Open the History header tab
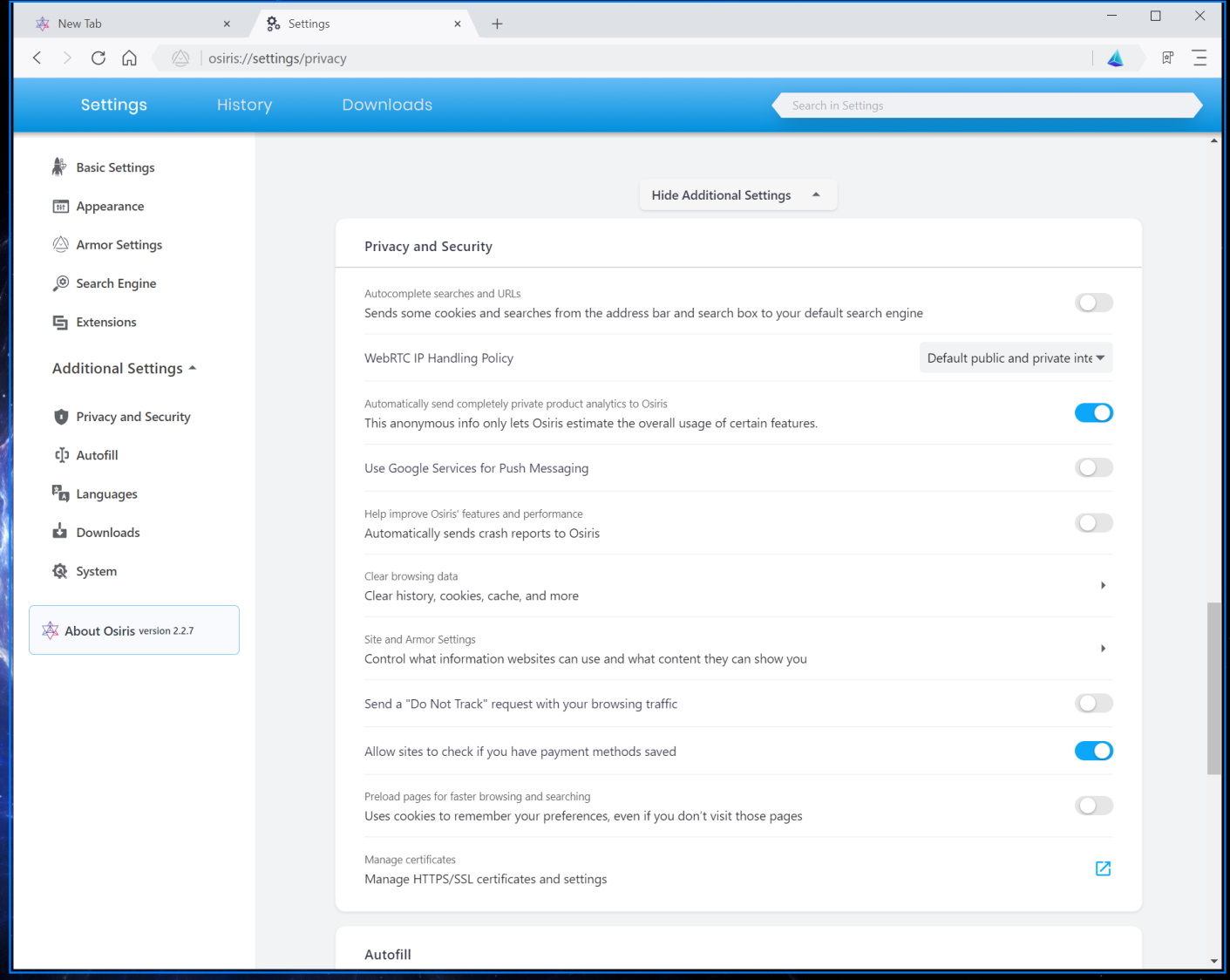 click(244, 105)
